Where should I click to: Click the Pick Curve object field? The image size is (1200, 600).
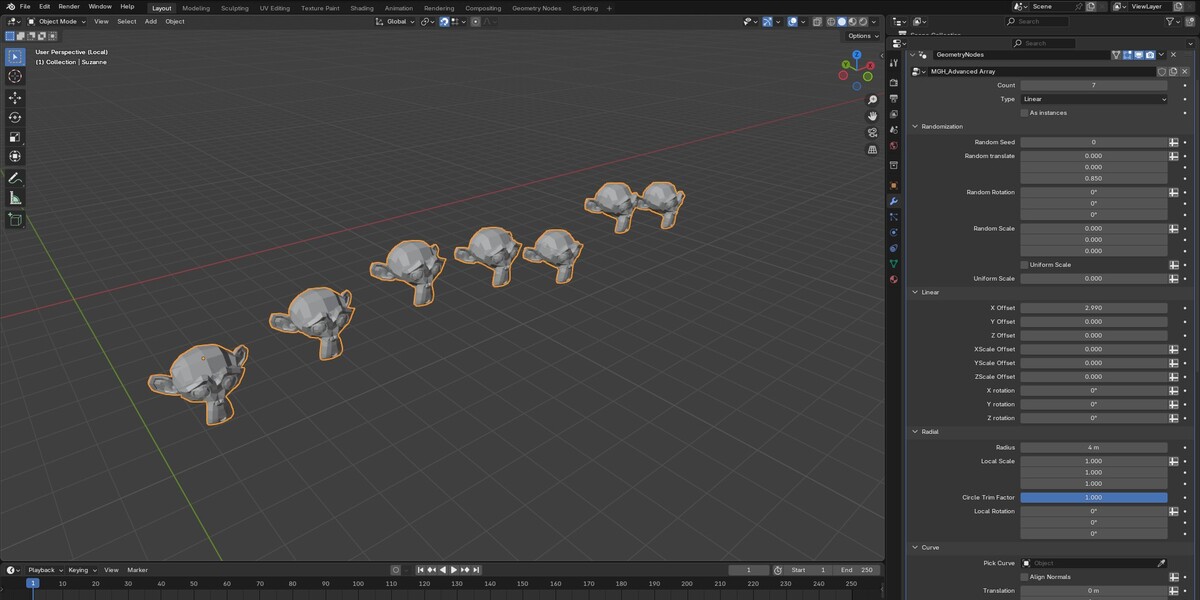(1094, 563)
